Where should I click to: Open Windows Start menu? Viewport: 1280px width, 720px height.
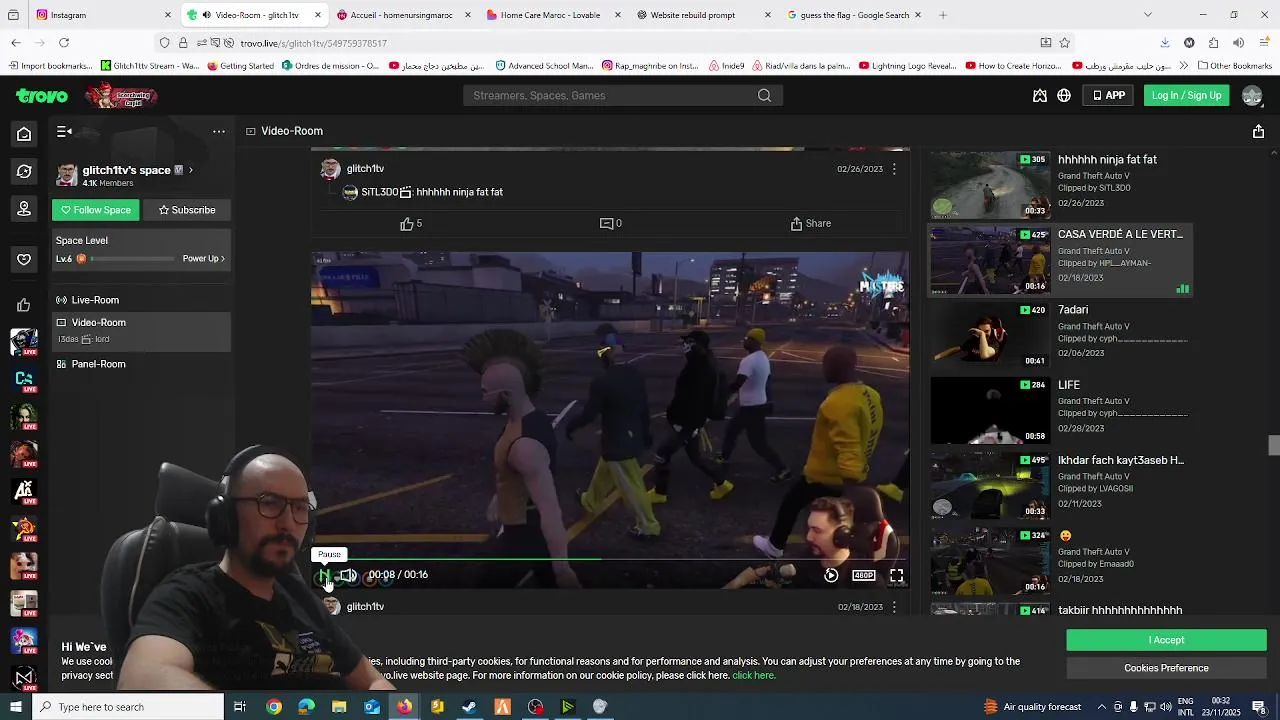(15, 707)
